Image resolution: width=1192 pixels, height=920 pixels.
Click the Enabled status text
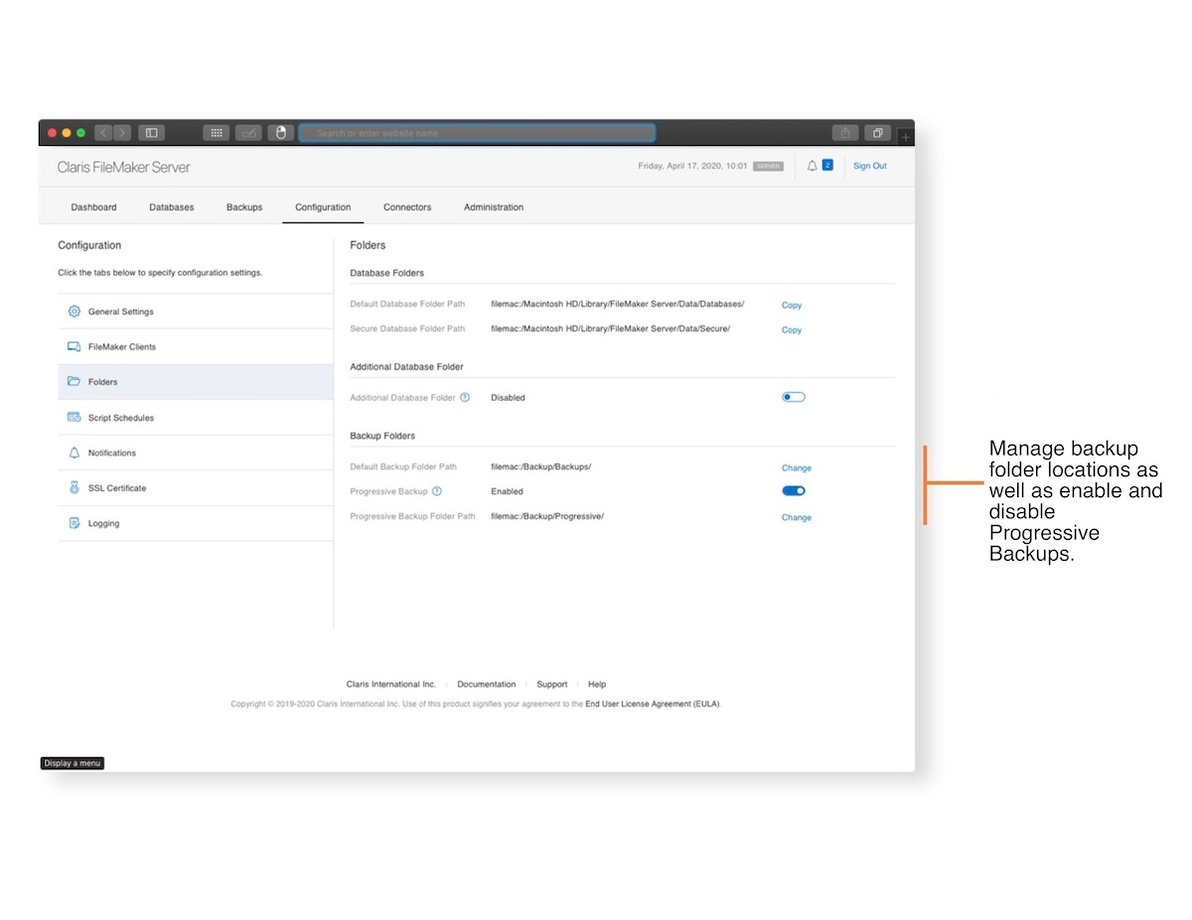[x=506, y=491]
